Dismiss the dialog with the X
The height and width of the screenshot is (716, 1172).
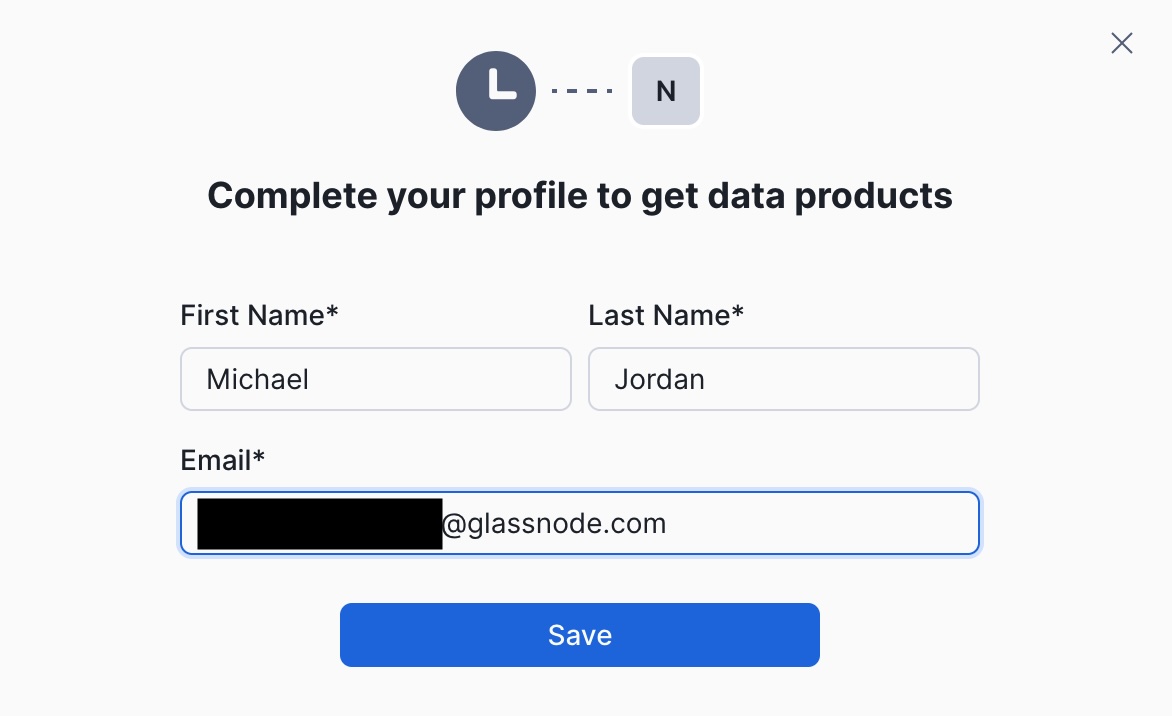coord(1121,43)
